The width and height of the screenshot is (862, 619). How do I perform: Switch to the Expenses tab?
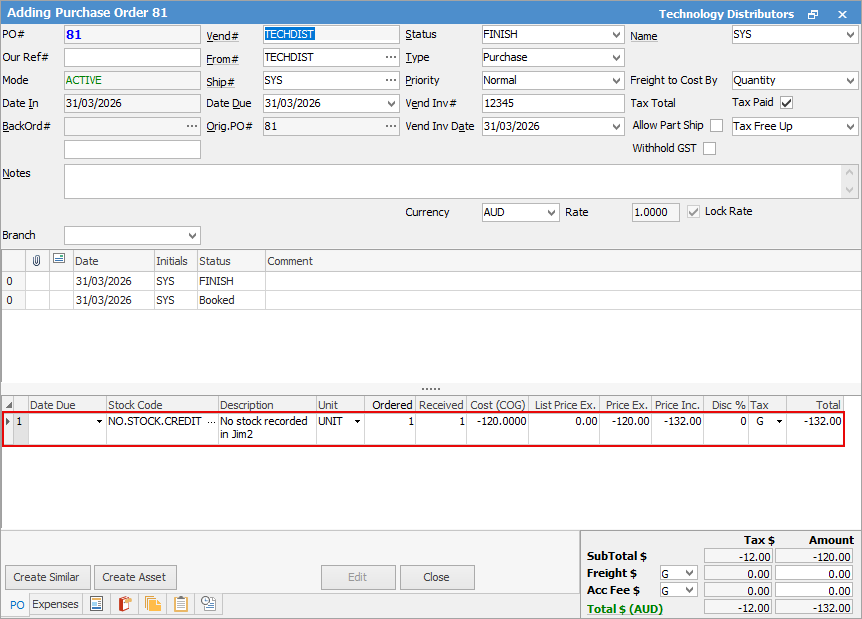(55, 604)
